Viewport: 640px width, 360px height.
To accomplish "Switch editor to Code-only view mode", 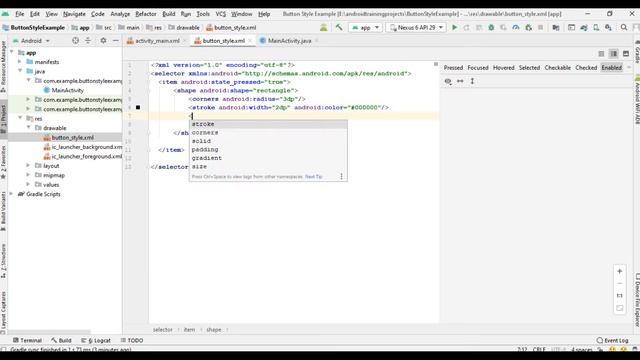I will pyautogui.click(x=601, y=54).
